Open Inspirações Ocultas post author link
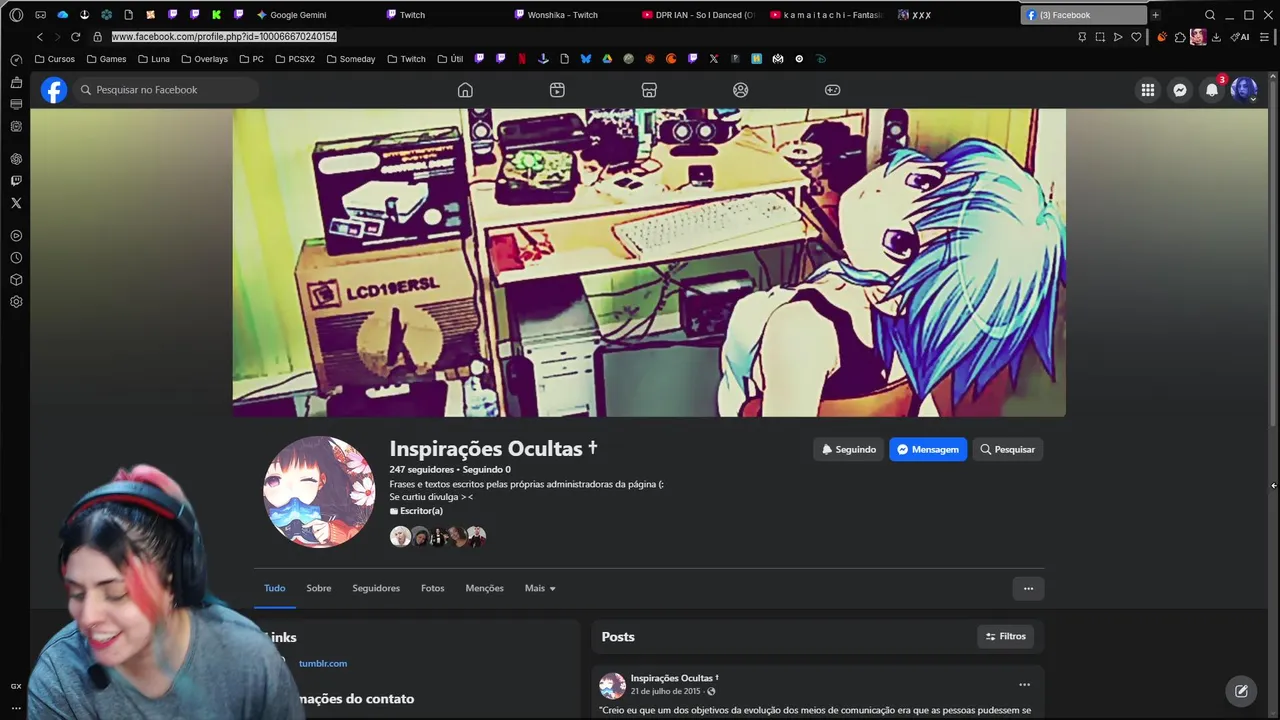 (675, 678)
